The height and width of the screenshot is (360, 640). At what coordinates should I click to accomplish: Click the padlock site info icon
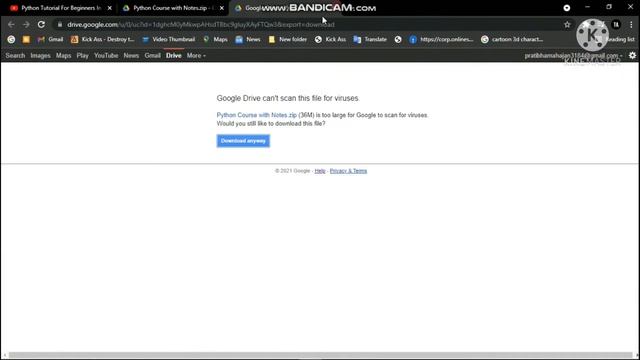click(x=60, y=24)
